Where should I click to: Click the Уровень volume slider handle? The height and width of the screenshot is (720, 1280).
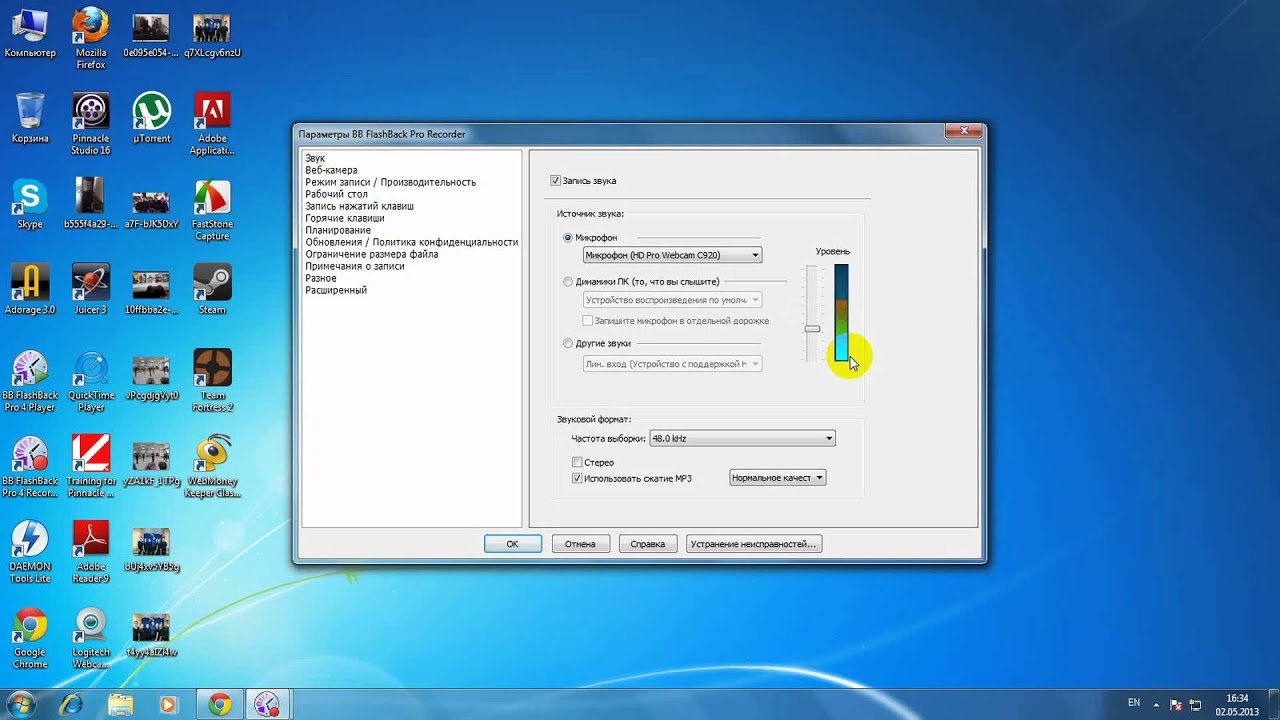point(812,329)
